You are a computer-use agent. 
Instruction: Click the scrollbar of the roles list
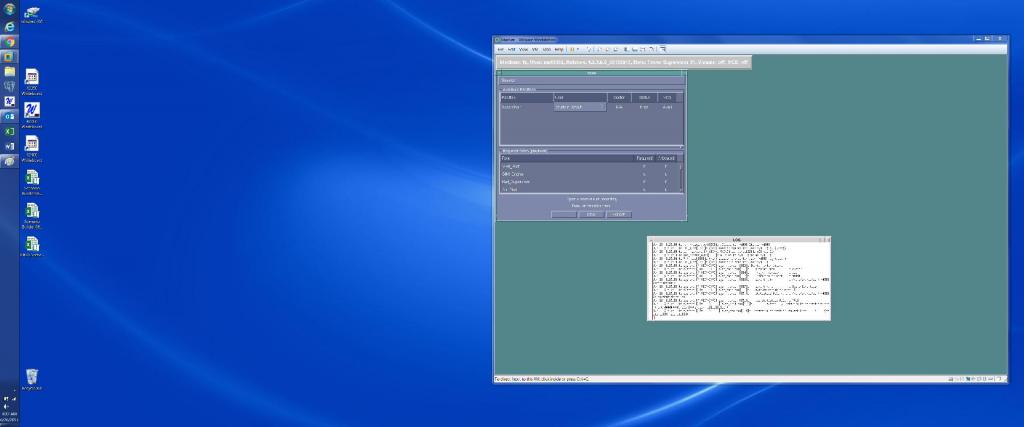[682, 175]
